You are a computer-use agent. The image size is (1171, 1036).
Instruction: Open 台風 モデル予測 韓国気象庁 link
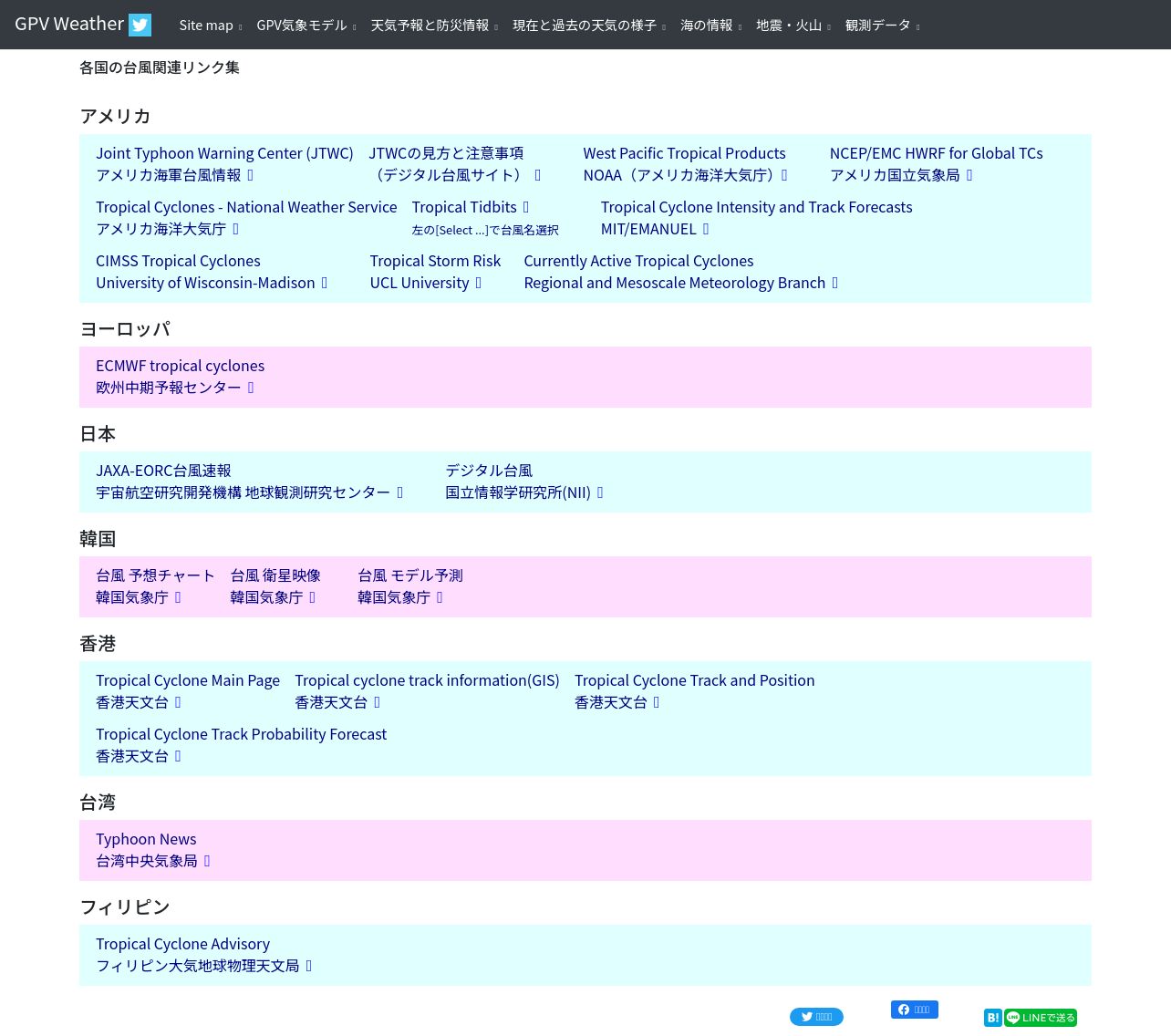coord(410,586)
